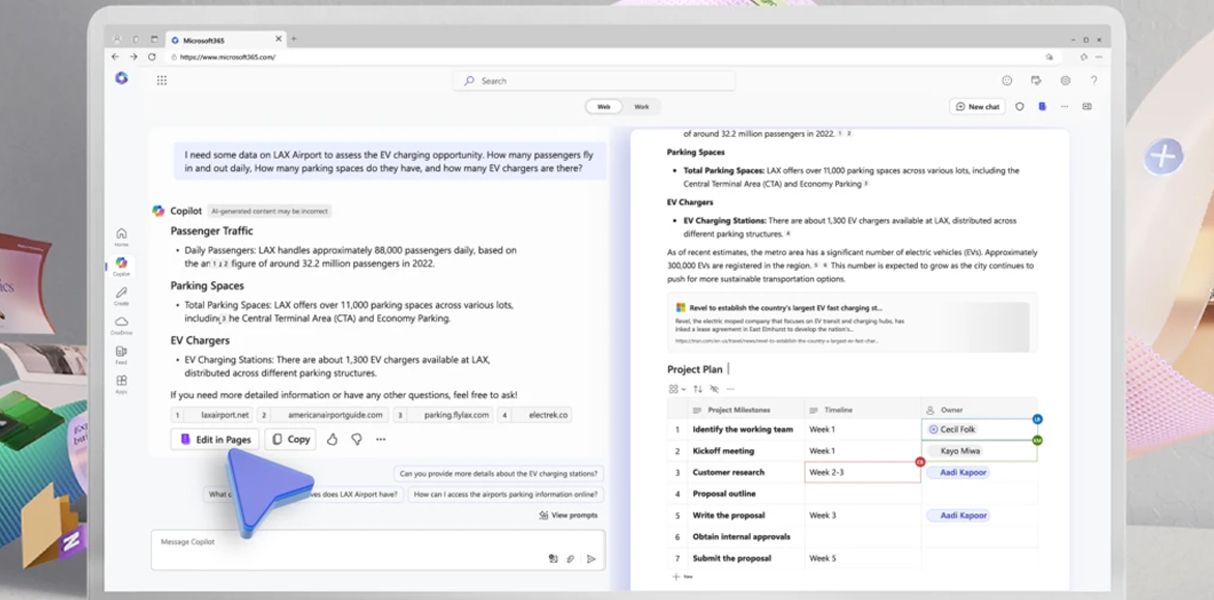Open a new browser tab with plus
Screen dimensions: 1214x600
tap(294, 39)
